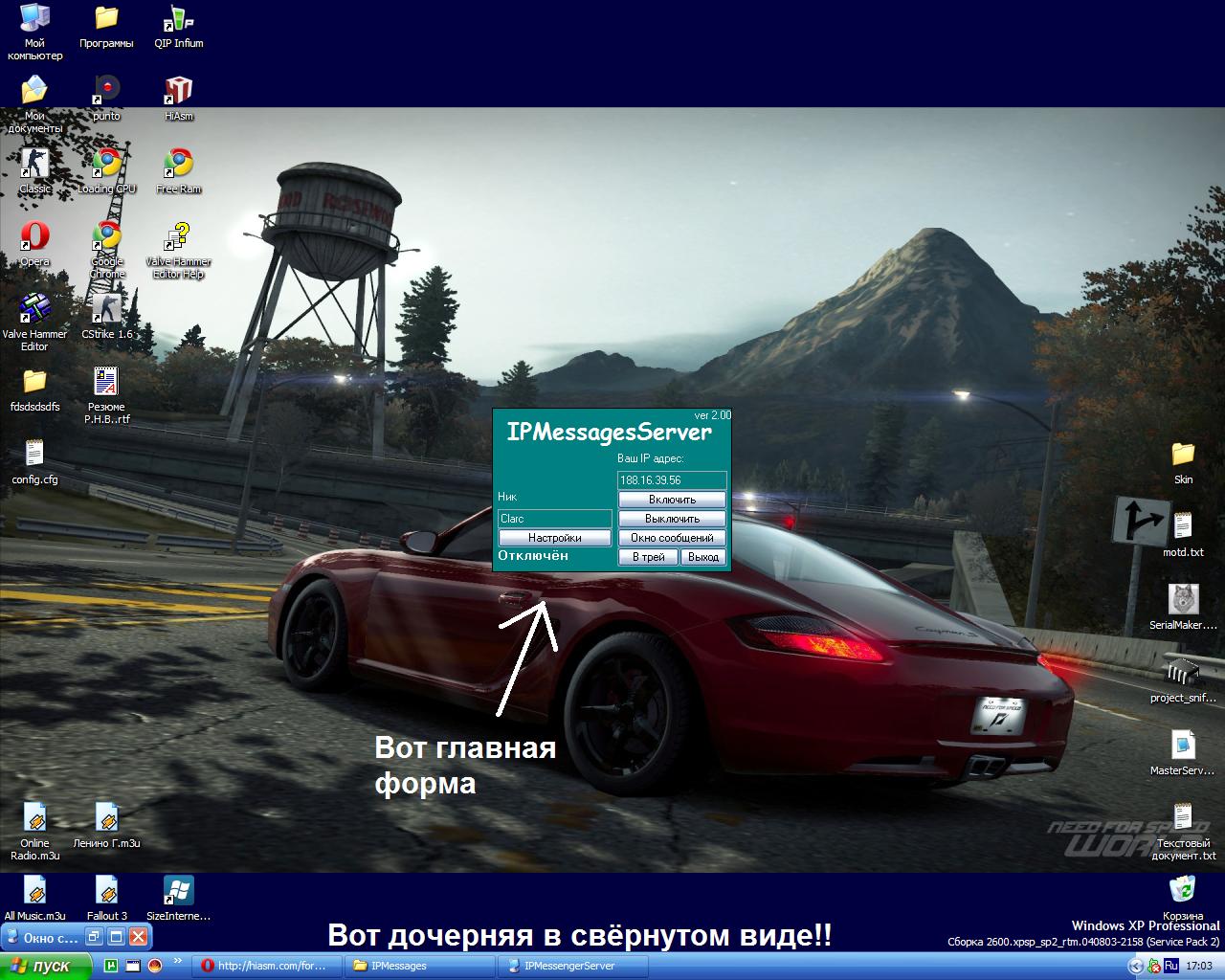This screenshot has height=980, width=1225.
Task: Switch to the Opera hiasm.com taskbar item
Action: [268, 966]
